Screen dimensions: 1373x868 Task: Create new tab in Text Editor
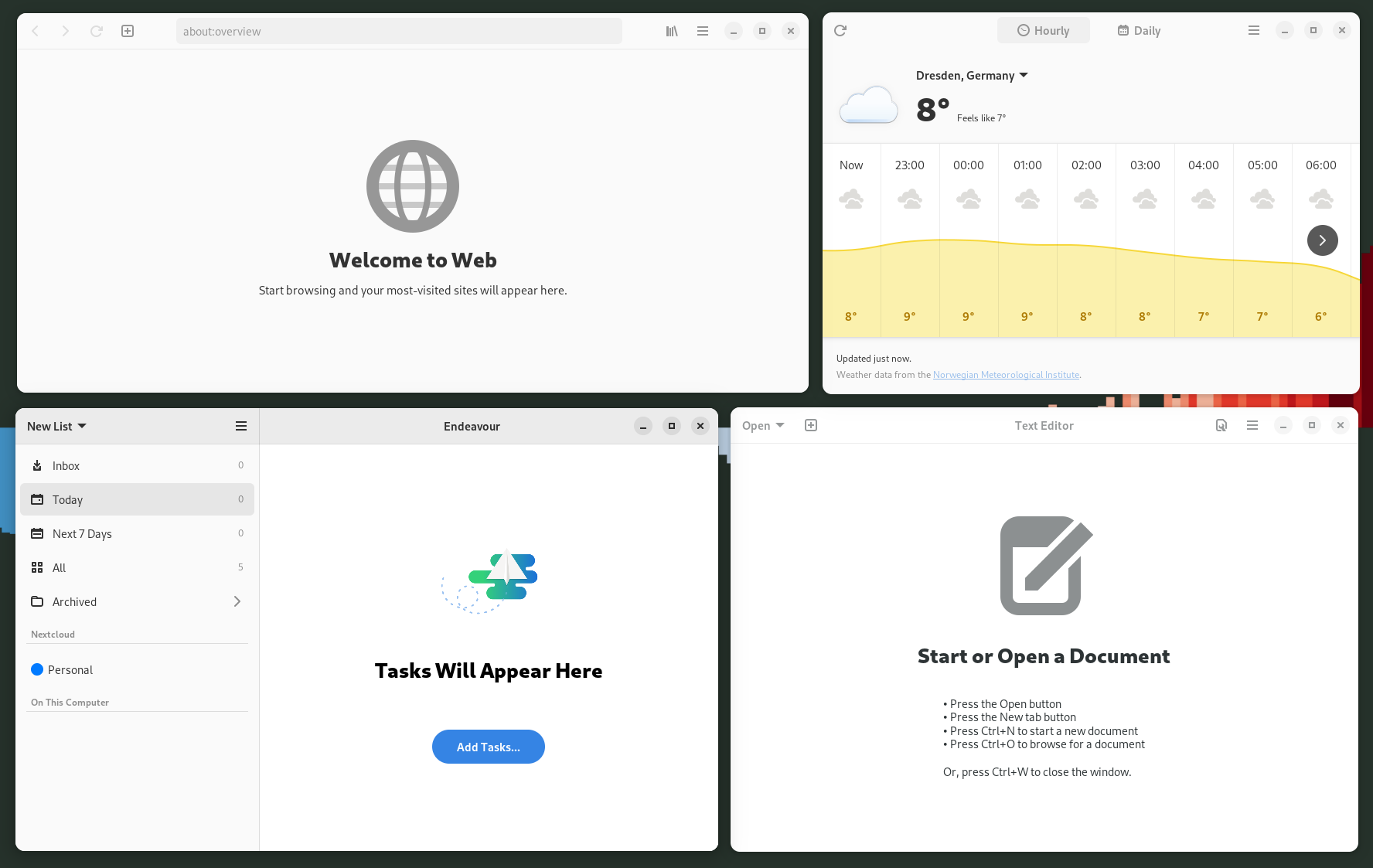[811, 425]
